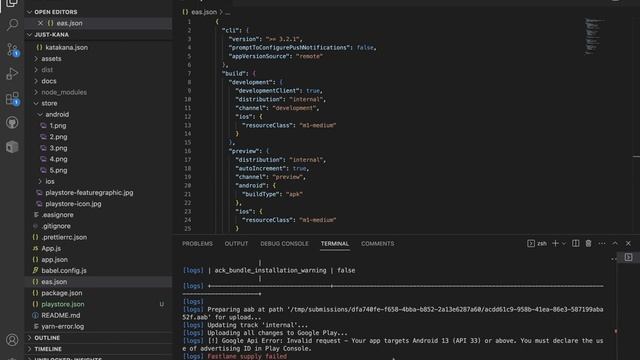Open package.json
The height and width of the screenshot is (360, 640).
[62, 293]
